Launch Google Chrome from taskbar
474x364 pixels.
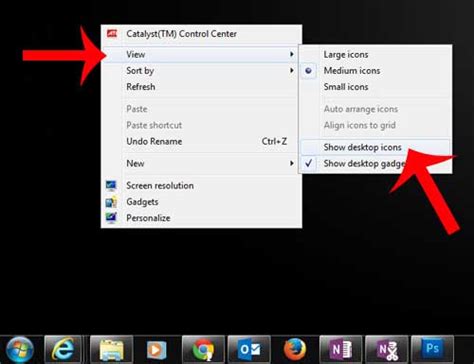pyautogui.click(x=203, y=350)
